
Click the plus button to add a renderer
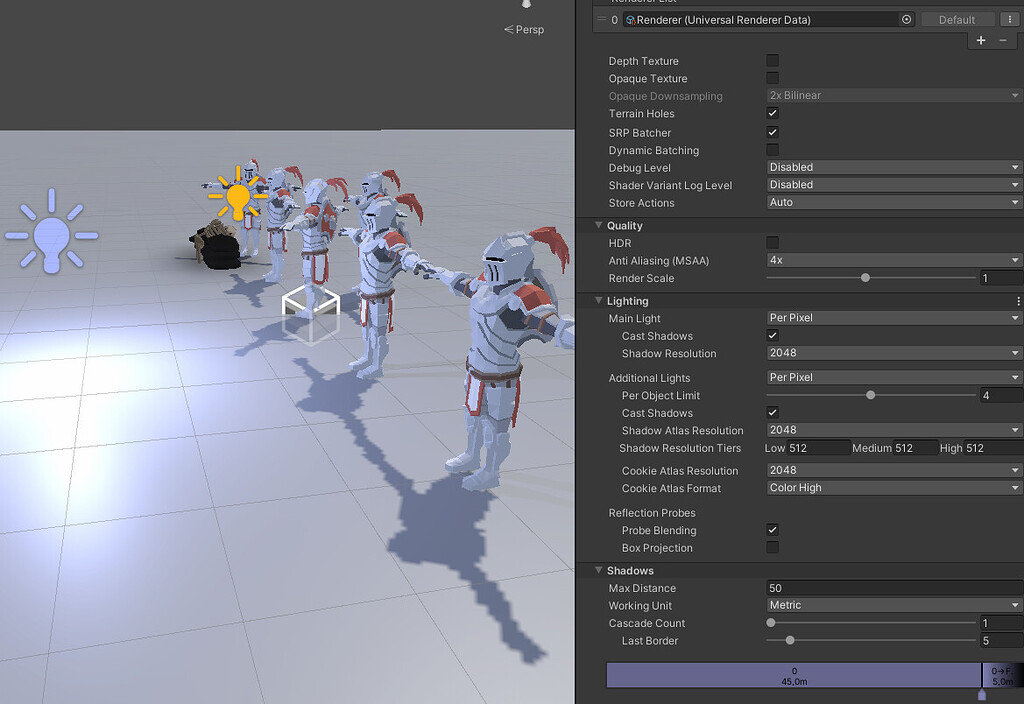pos(980,40)
